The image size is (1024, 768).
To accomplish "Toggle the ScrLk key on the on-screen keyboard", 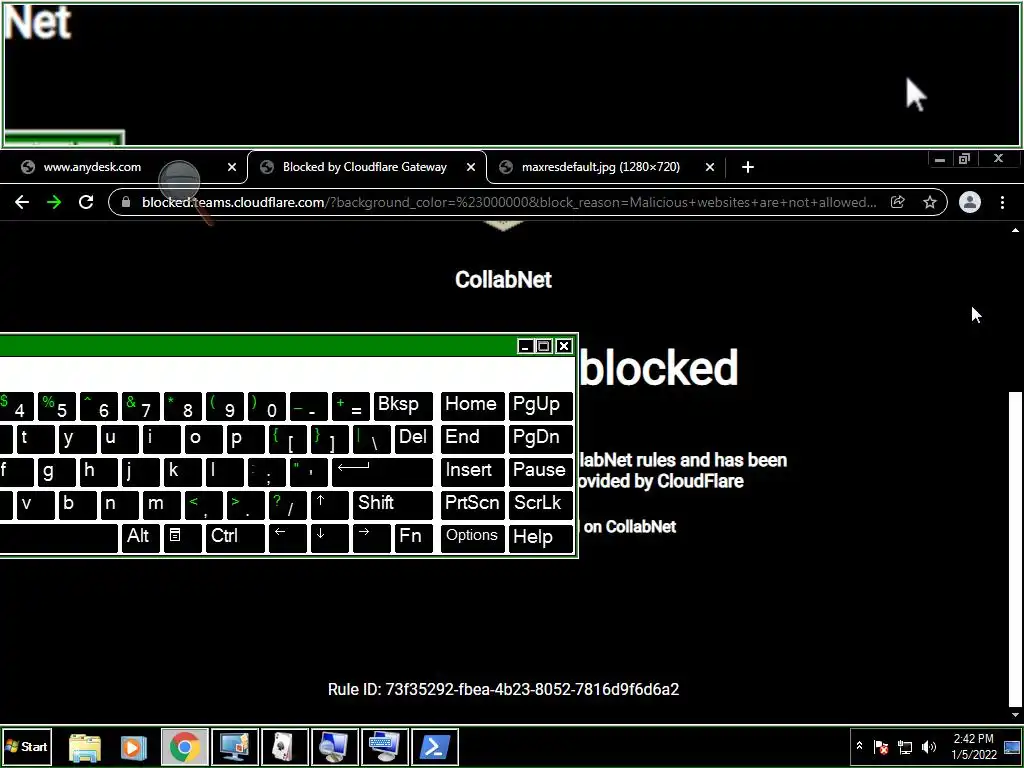I will click(x=540, y=505).
